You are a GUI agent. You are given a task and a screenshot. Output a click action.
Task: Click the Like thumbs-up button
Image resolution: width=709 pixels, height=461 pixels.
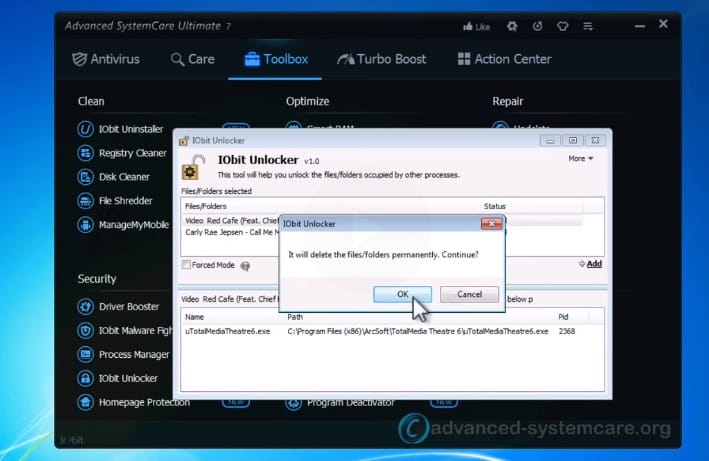click(x=476, y=26)
